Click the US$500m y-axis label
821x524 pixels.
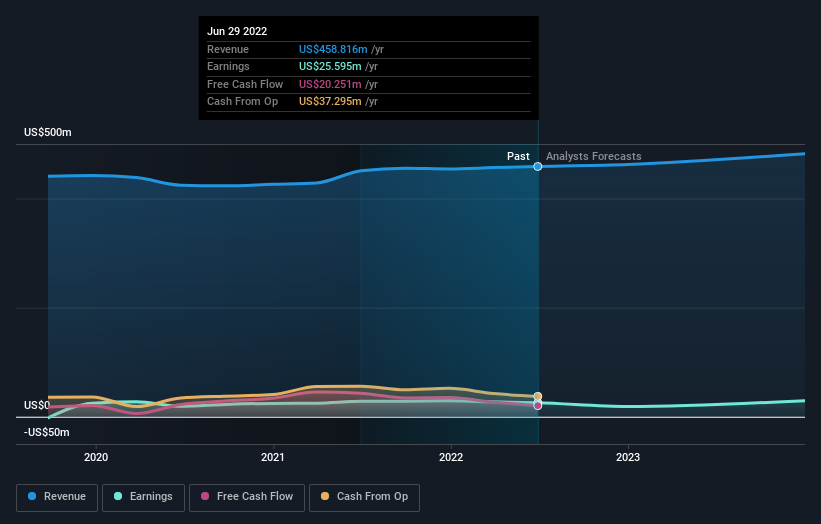coord(48,132)
